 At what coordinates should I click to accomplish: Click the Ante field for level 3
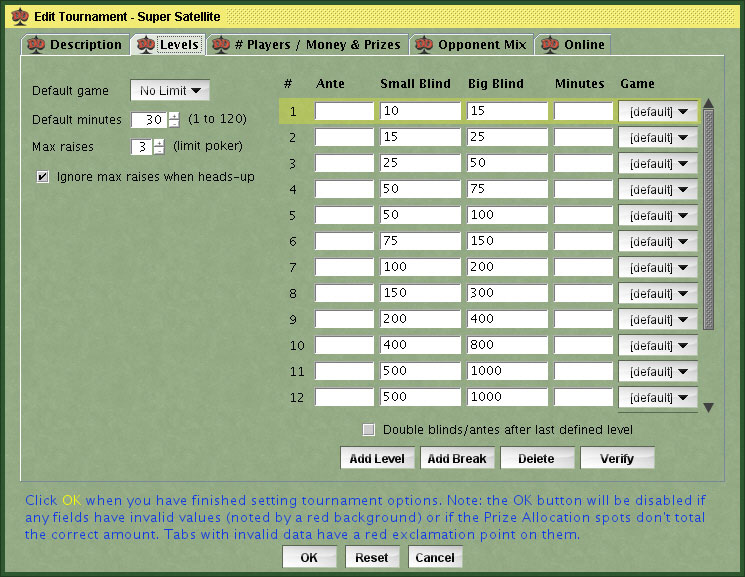tap(344, 164)
